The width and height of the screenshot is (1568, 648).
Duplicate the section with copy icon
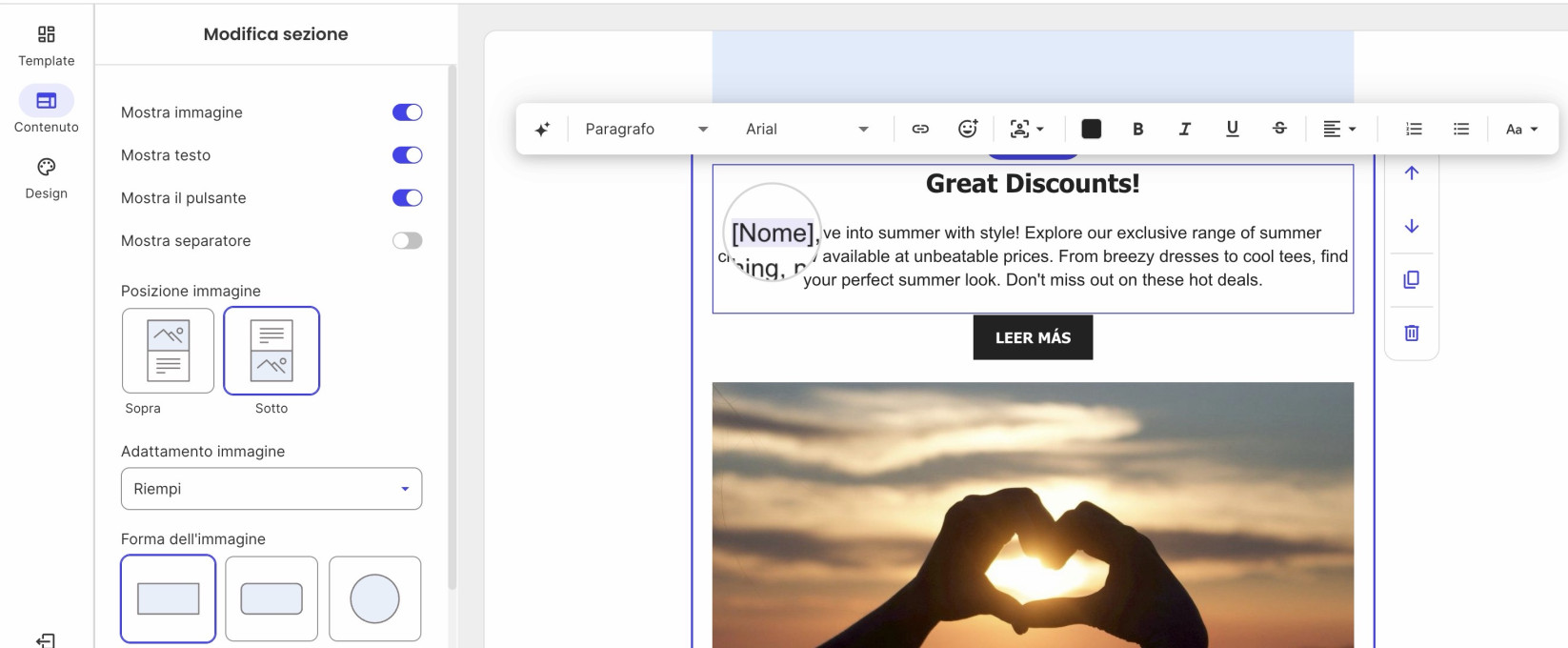coord(1412,279)
